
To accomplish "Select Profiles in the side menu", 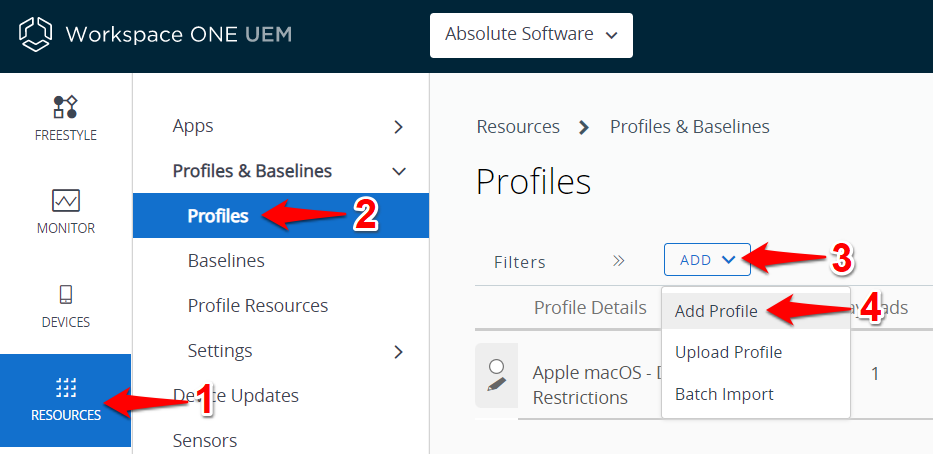I will (281, 215).
